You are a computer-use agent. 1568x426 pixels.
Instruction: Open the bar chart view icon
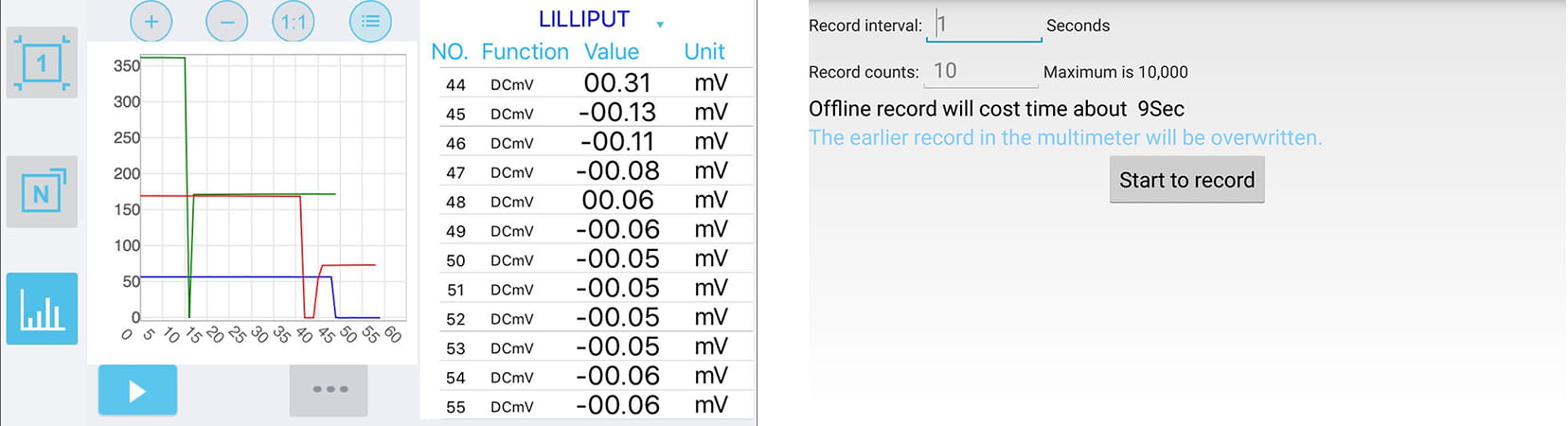(42, 309)
